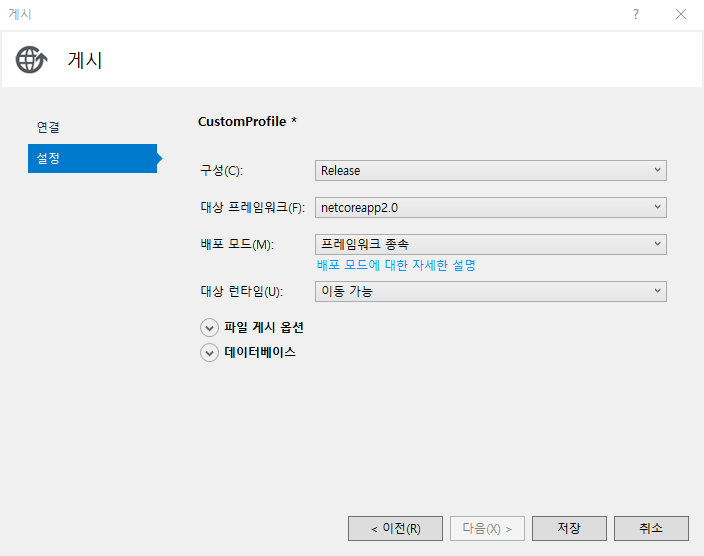Click the 파일 게시 옵션 heading text
Image resolution: width=704 pixels, height=556 pixels.
click(264, 327)
